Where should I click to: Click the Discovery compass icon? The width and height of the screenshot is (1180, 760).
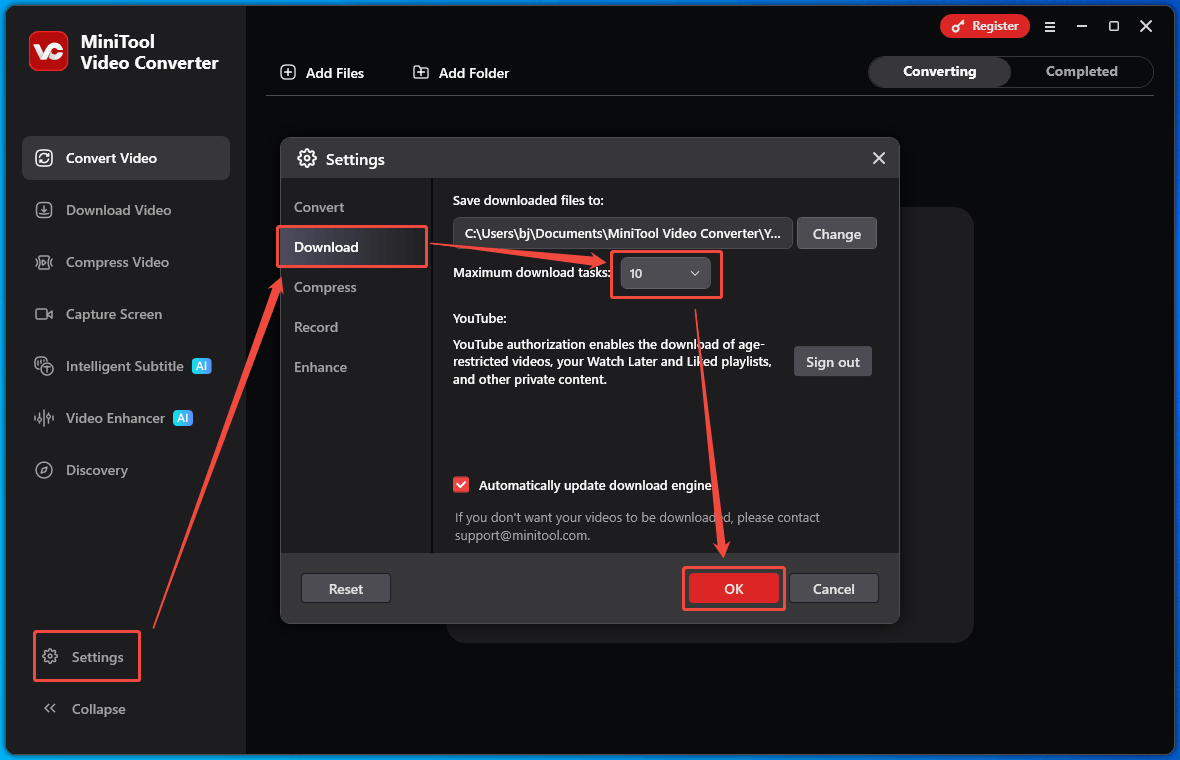44,470
